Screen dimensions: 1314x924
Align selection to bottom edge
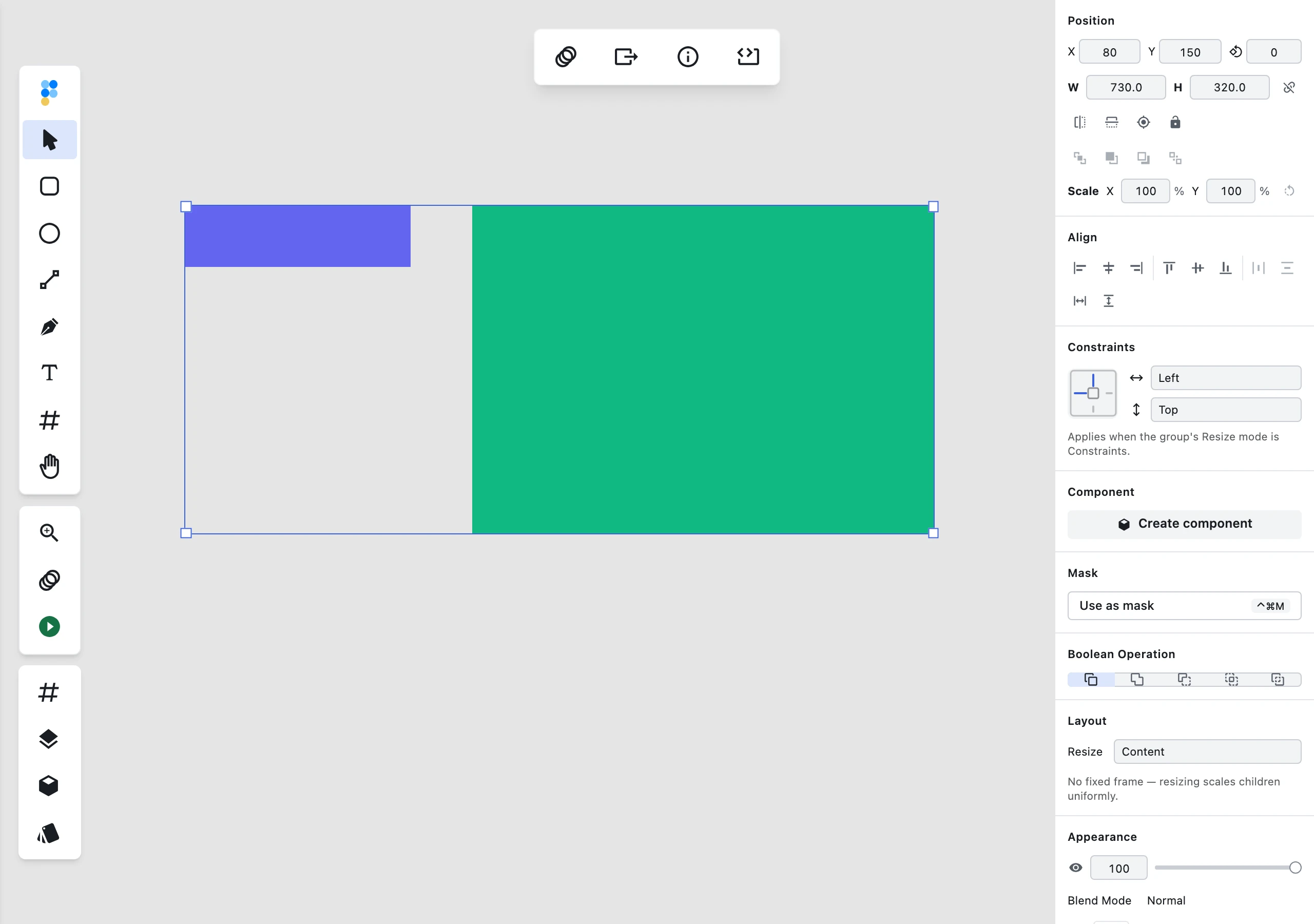pyautogui.click(x=1226, y=268)
